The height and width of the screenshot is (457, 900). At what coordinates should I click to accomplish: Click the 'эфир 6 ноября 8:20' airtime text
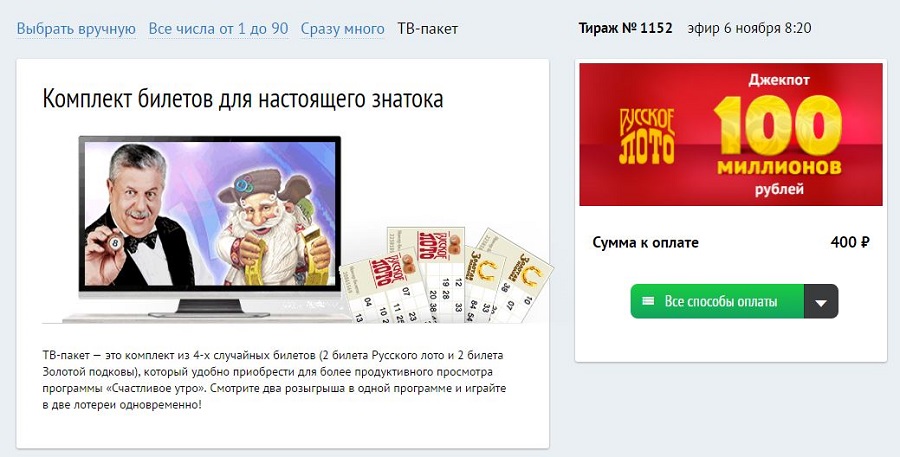pyautogui.click(x=750, y=28)
